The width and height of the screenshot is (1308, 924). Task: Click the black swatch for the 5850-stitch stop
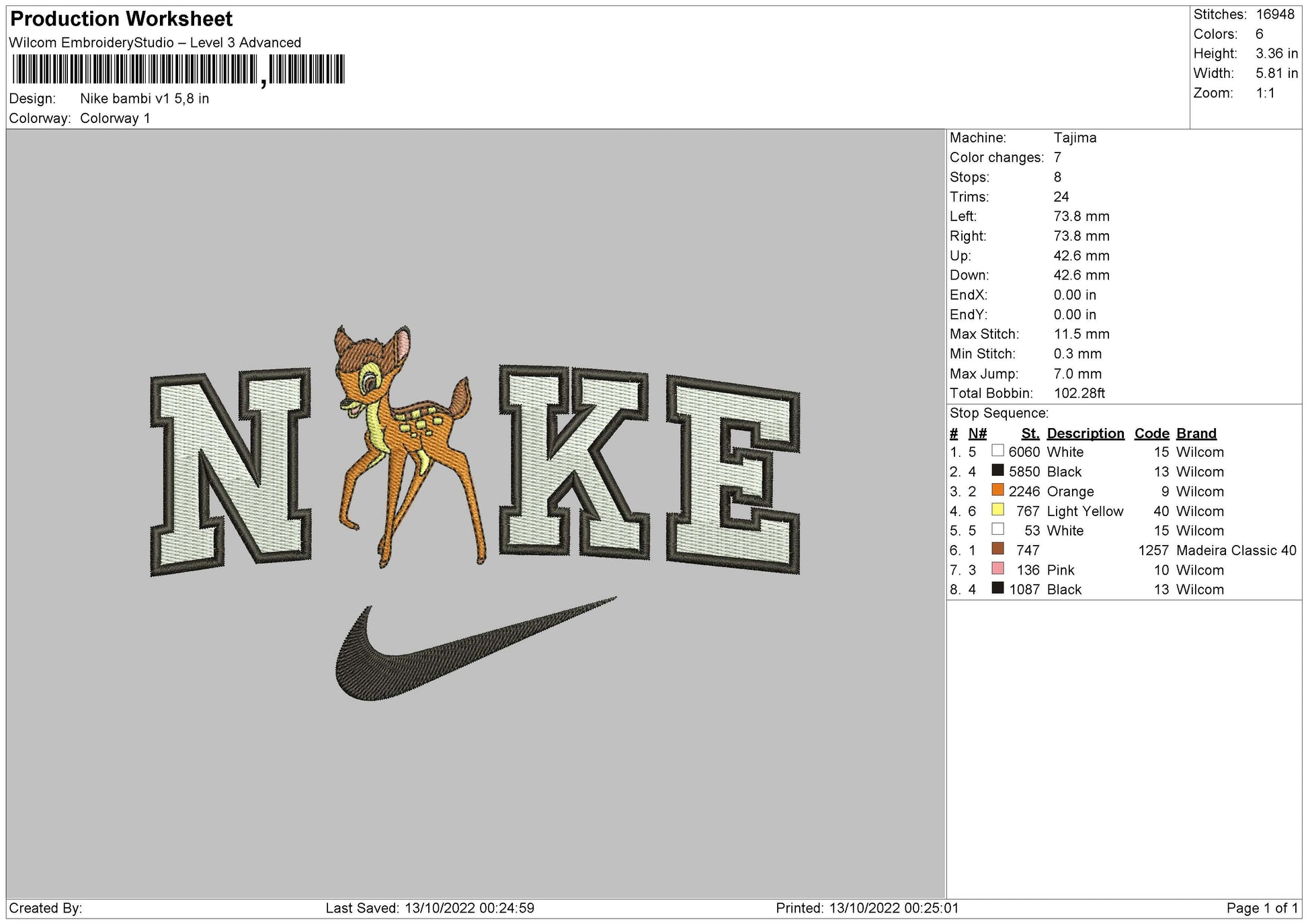tap(997, 470)
